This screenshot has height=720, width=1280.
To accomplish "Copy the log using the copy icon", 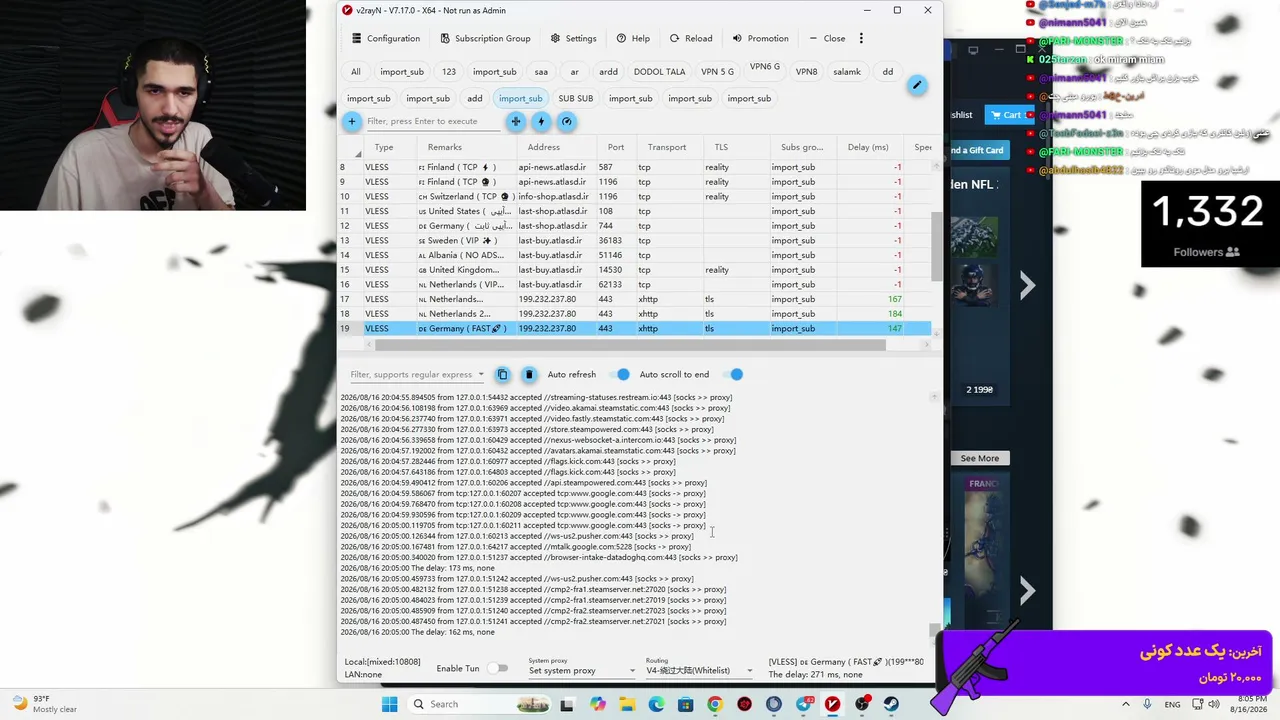I will tap(503, 374).
